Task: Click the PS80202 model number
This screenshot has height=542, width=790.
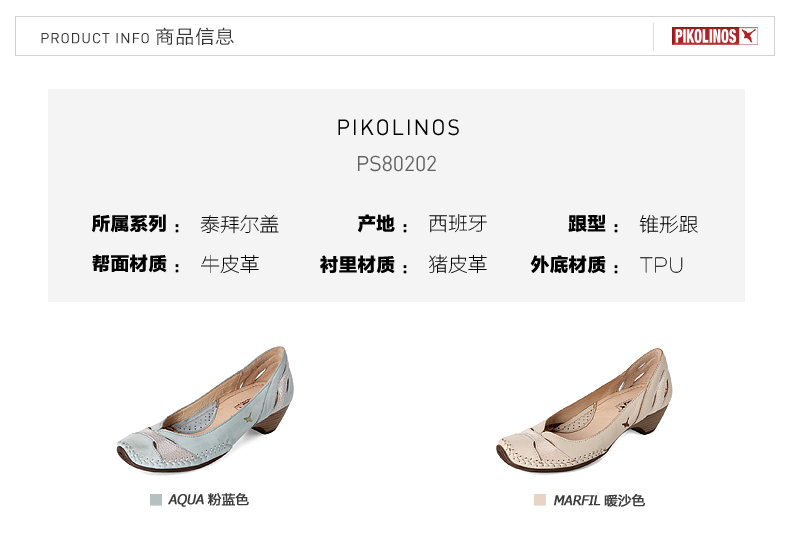Action: [397, 164]
